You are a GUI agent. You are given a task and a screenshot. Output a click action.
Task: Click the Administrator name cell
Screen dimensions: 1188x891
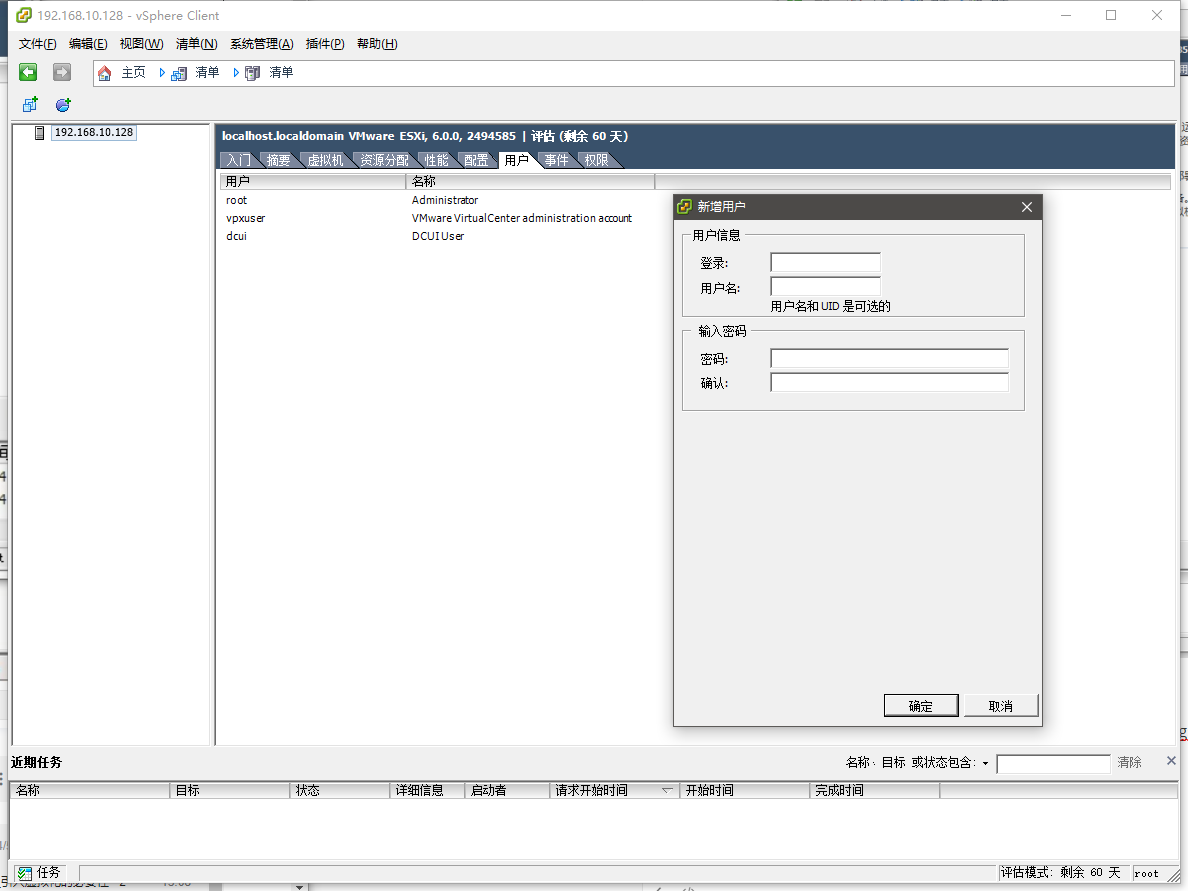coord(446,200)
